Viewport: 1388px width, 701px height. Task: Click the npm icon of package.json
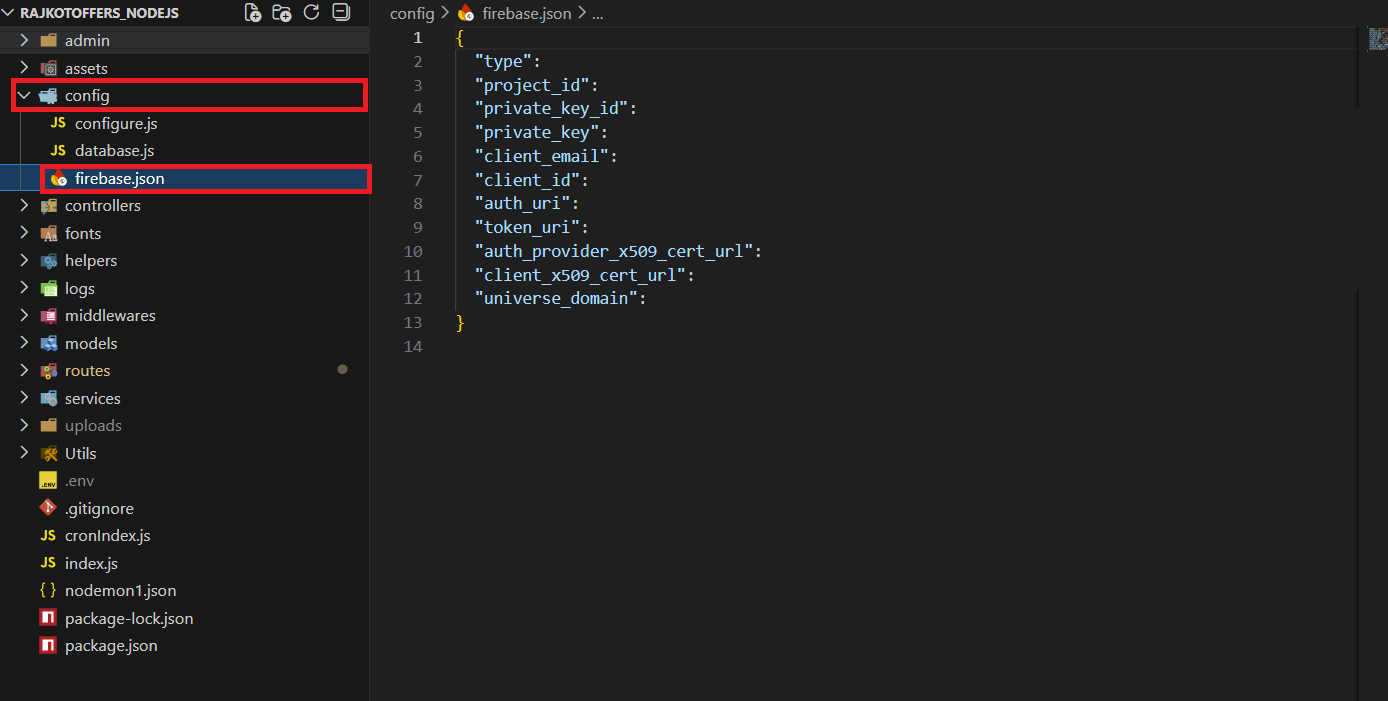click(48, 646)
